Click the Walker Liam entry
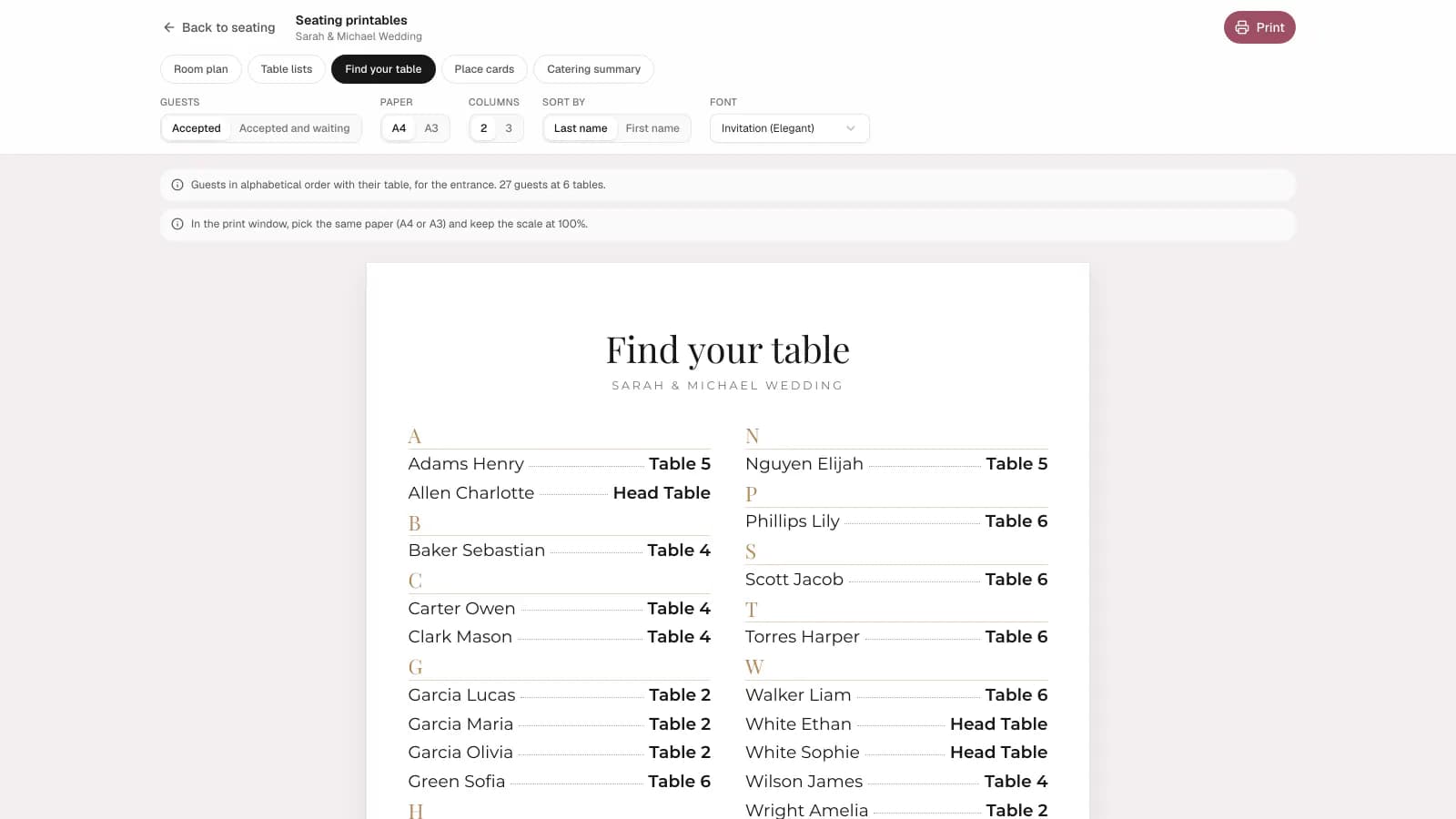This screenshot has width=1456, height=819. click(896, 695)
